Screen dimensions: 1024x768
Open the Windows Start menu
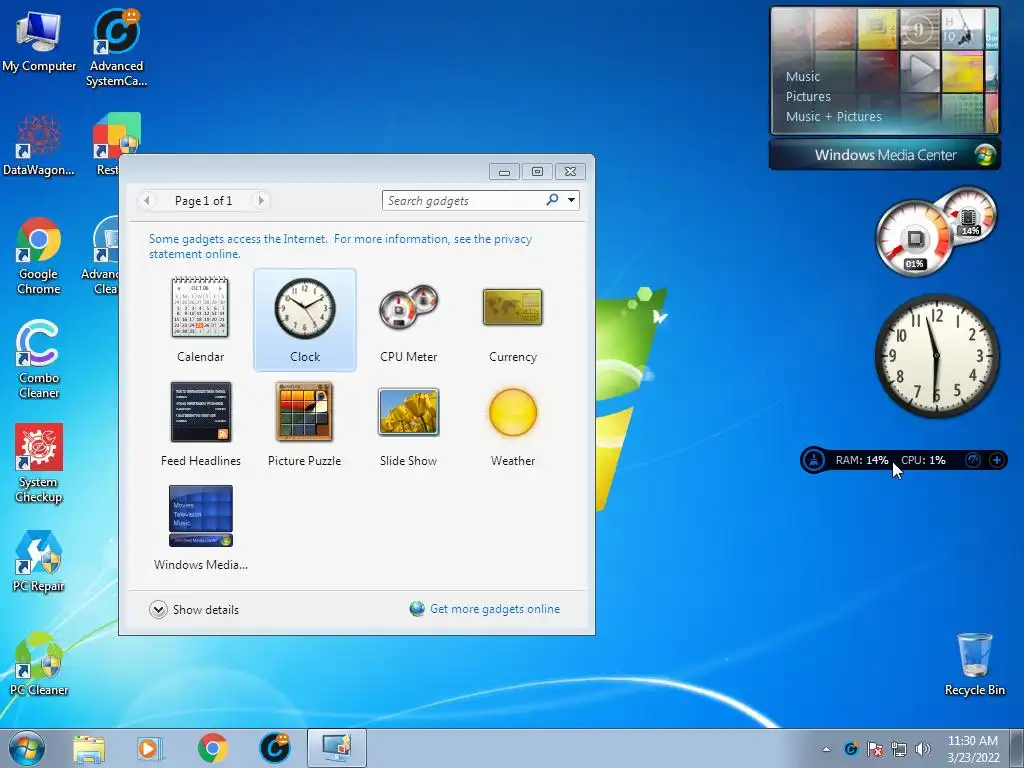tap(27, 748)
